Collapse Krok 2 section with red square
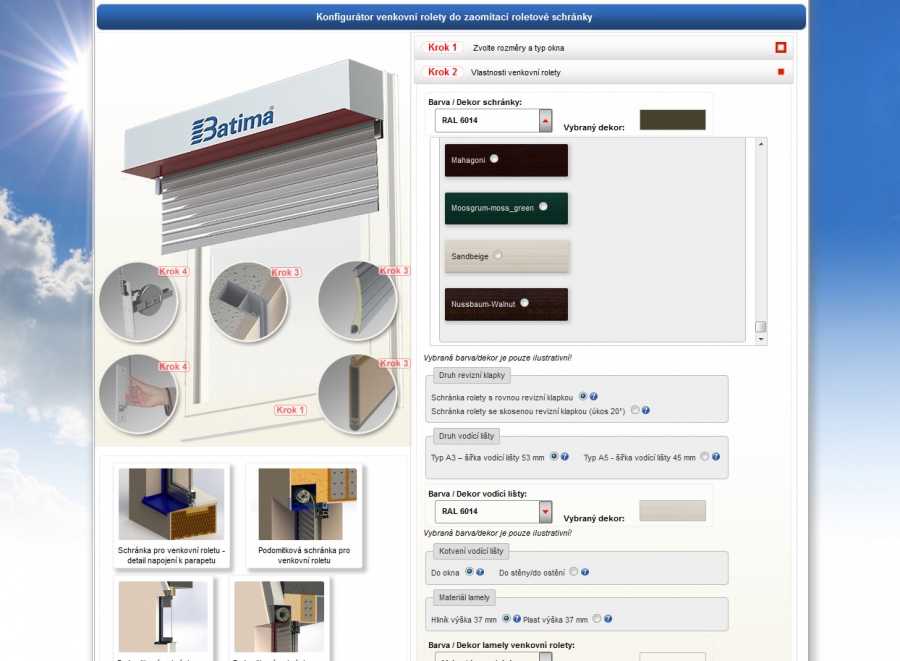 click(x=781, y=72)
